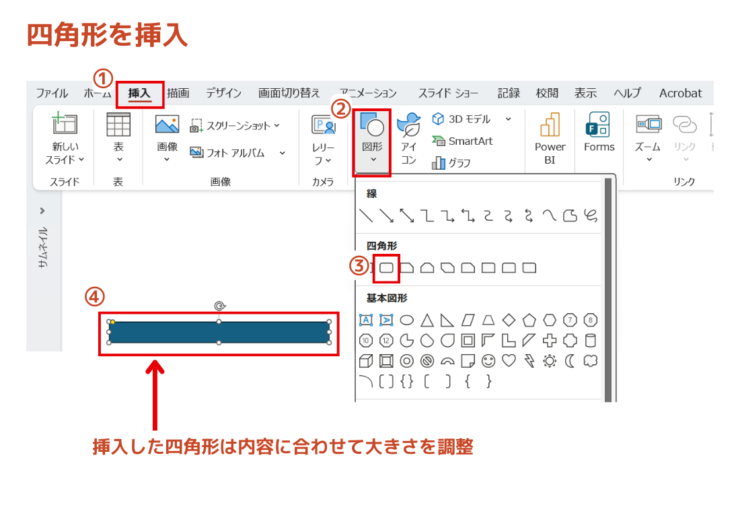Select the cylinder can shape
Screen dimensions: 740x505
tap(590, 340)
